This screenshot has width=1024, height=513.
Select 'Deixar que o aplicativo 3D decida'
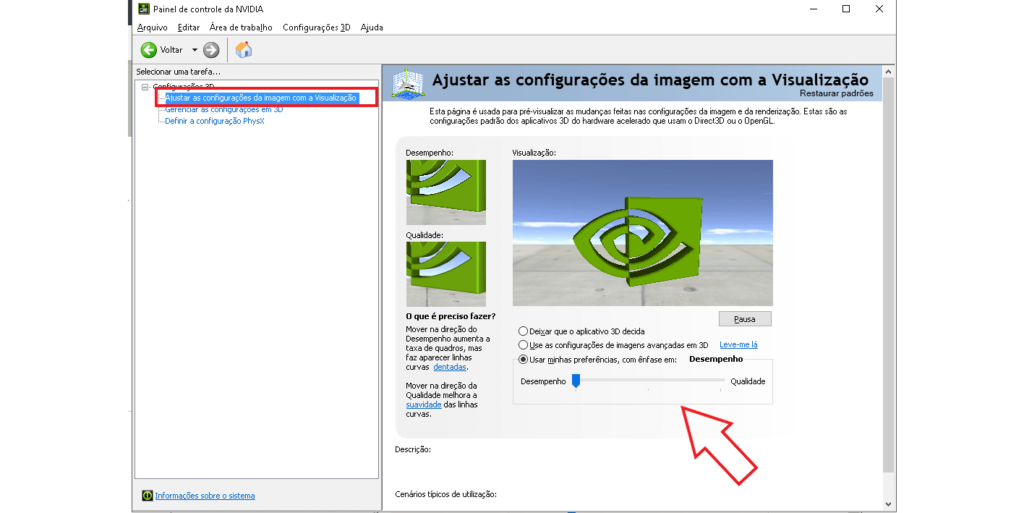point(523,331)
